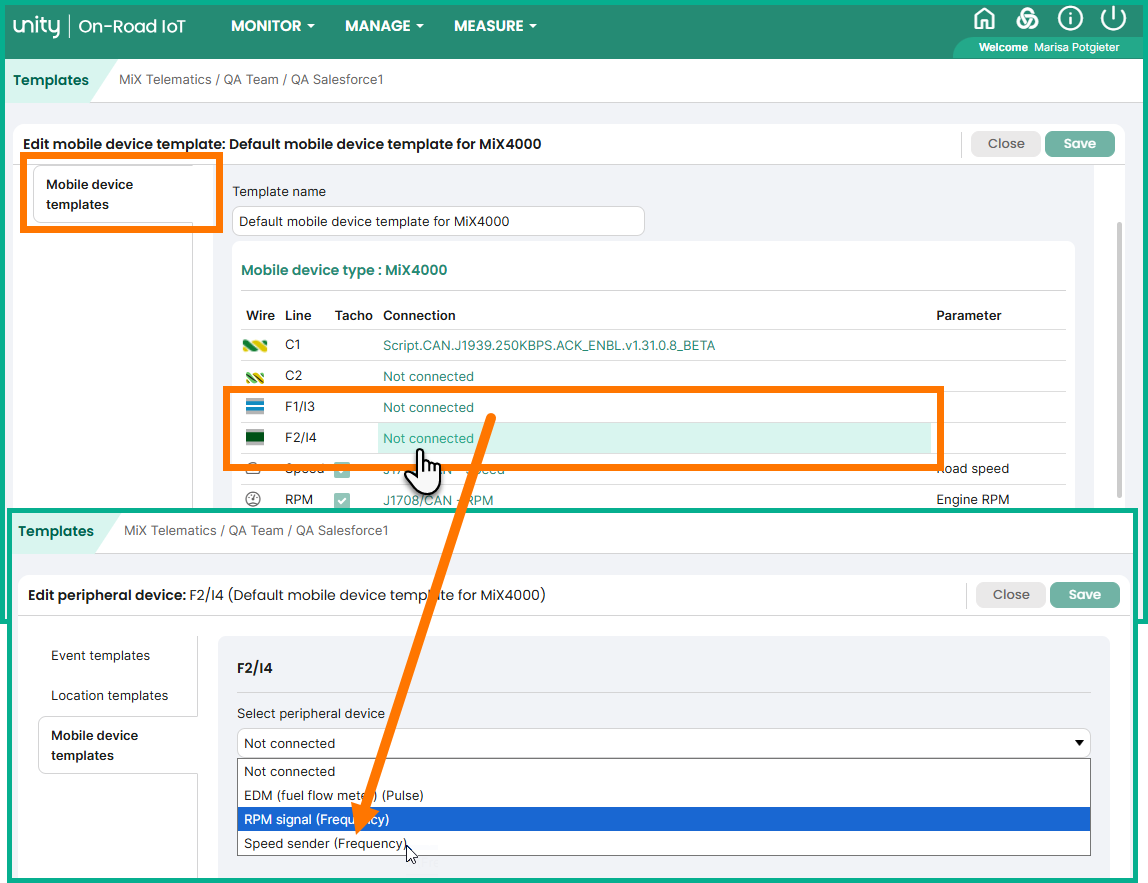Open the apps switcher knot icon
Image resolution: width=1148 pixels, height=883 pixels.
[x=1027, y=18]
